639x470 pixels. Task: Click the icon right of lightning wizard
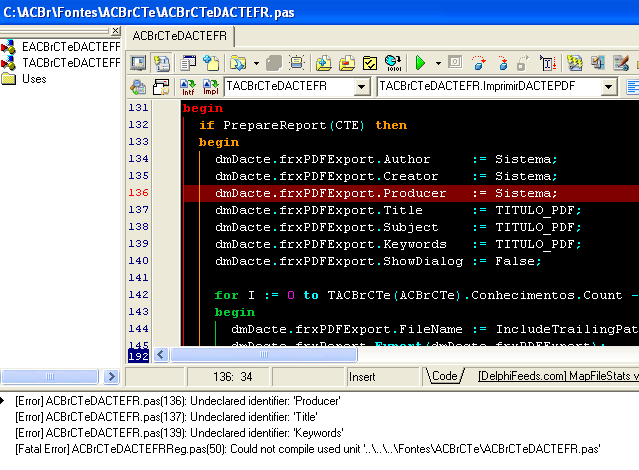tap(597, 63)
